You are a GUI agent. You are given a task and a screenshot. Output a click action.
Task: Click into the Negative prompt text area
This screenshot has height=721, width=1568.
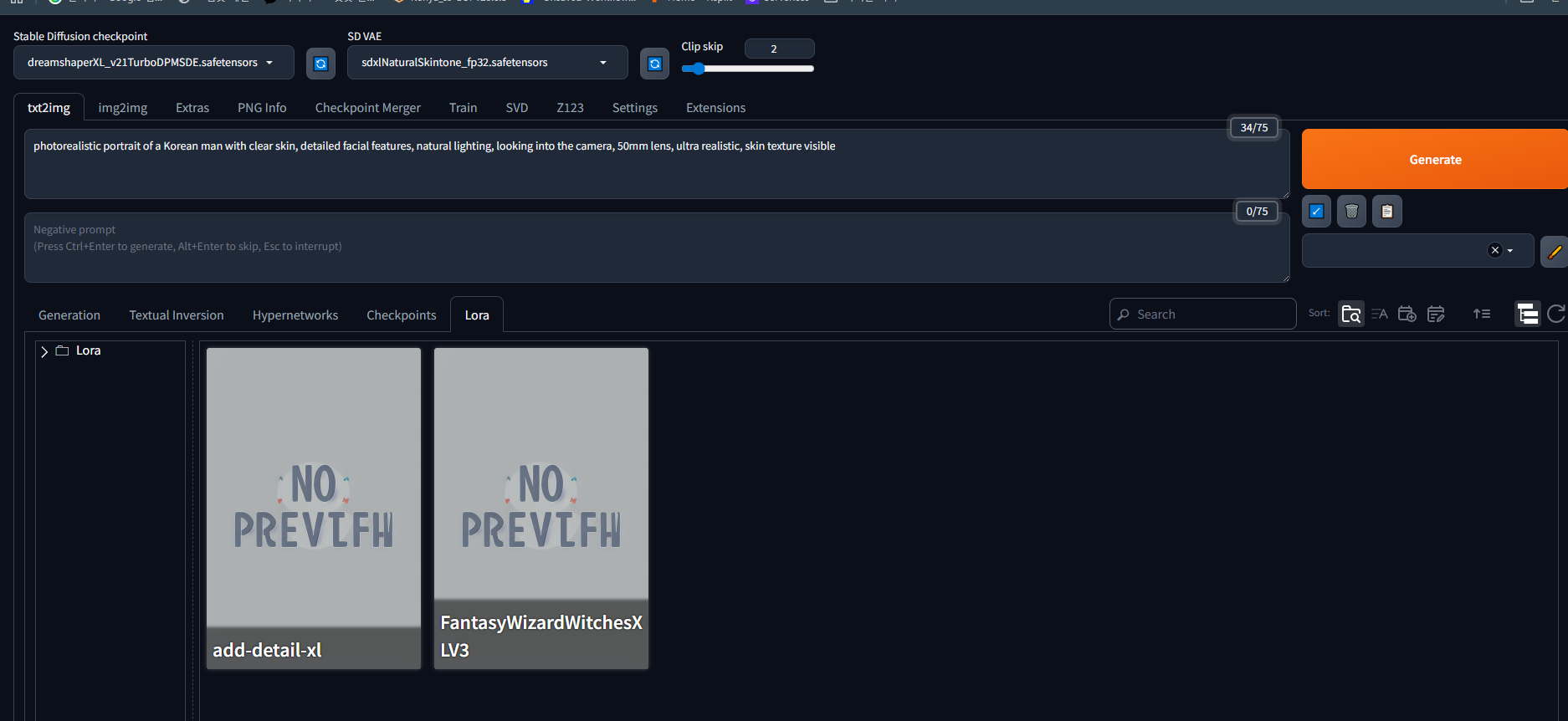coord(657,248)
